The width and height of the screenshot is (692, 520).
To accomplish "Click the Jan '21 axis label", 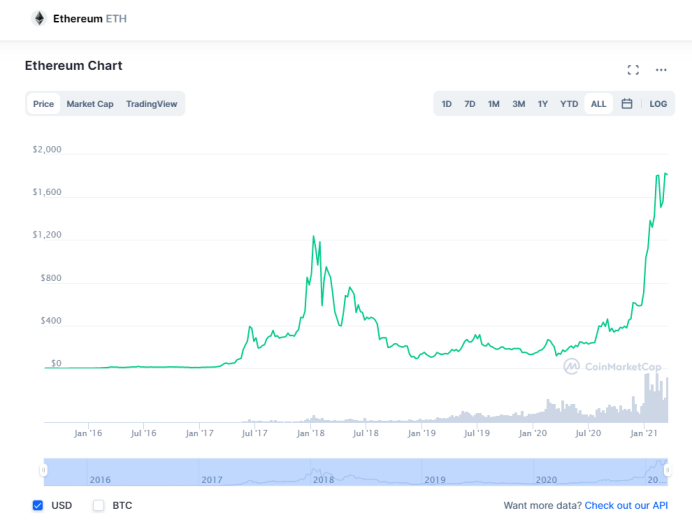I will (x=643, y=433).
